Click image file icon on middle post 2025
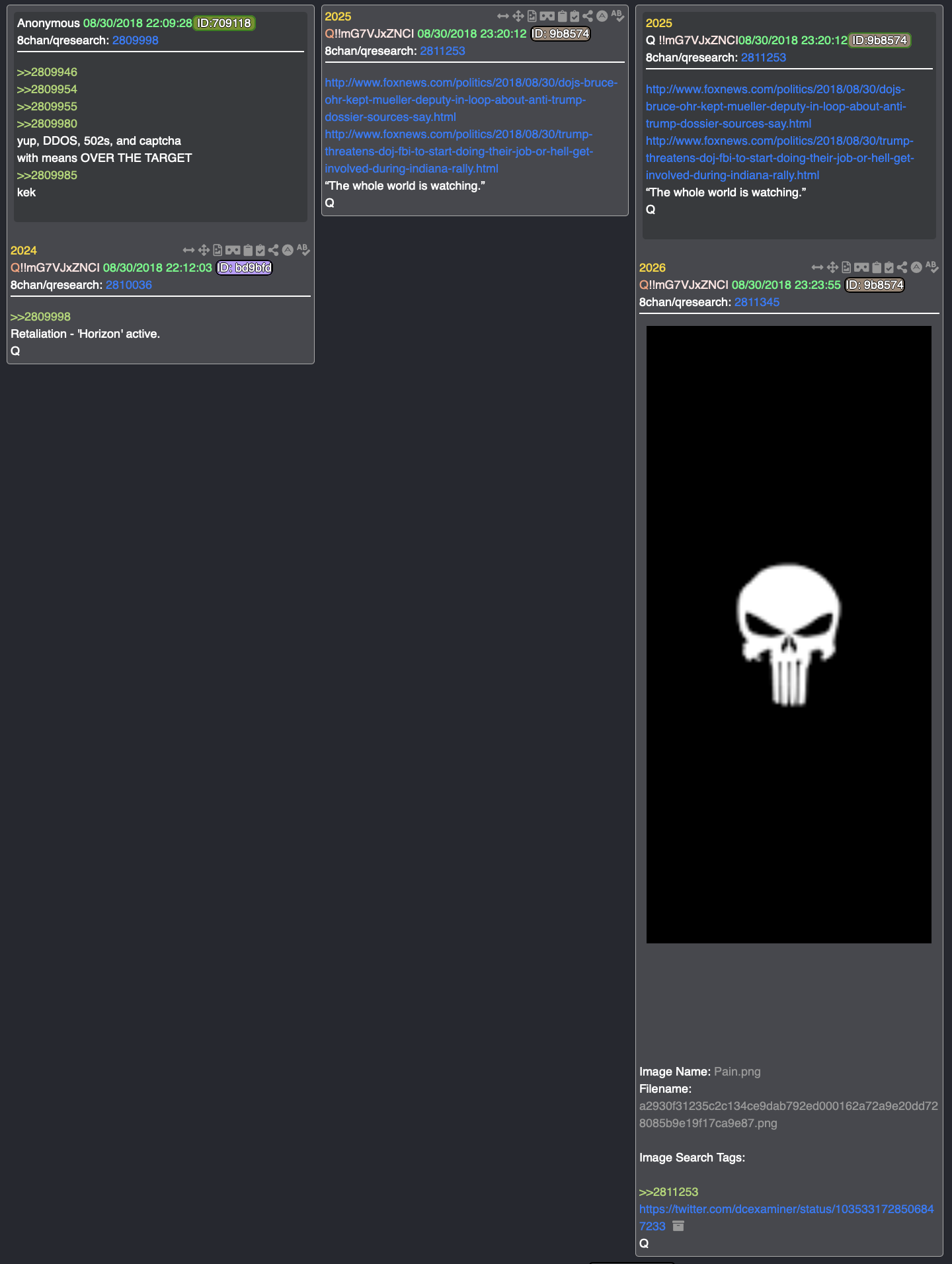The height and width of the screenshot is (1264, 952). click(532, 16)
